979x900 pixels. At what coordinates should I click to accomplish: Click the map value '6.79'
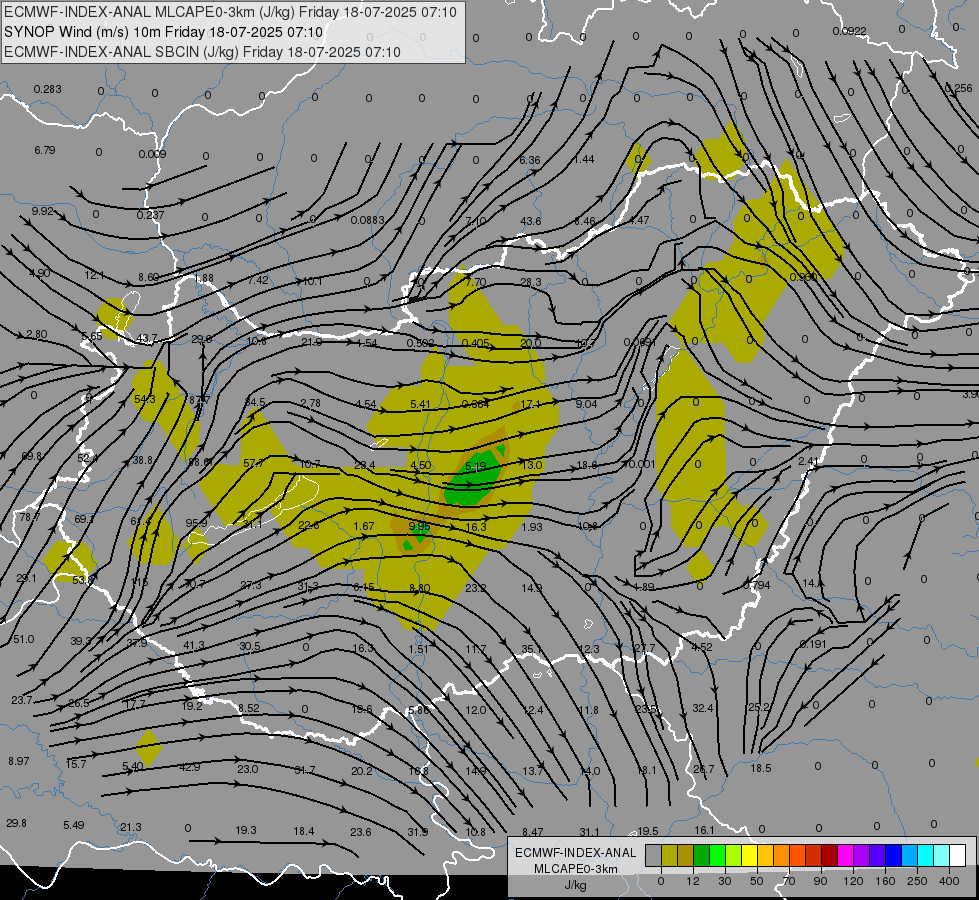(45, 150)
